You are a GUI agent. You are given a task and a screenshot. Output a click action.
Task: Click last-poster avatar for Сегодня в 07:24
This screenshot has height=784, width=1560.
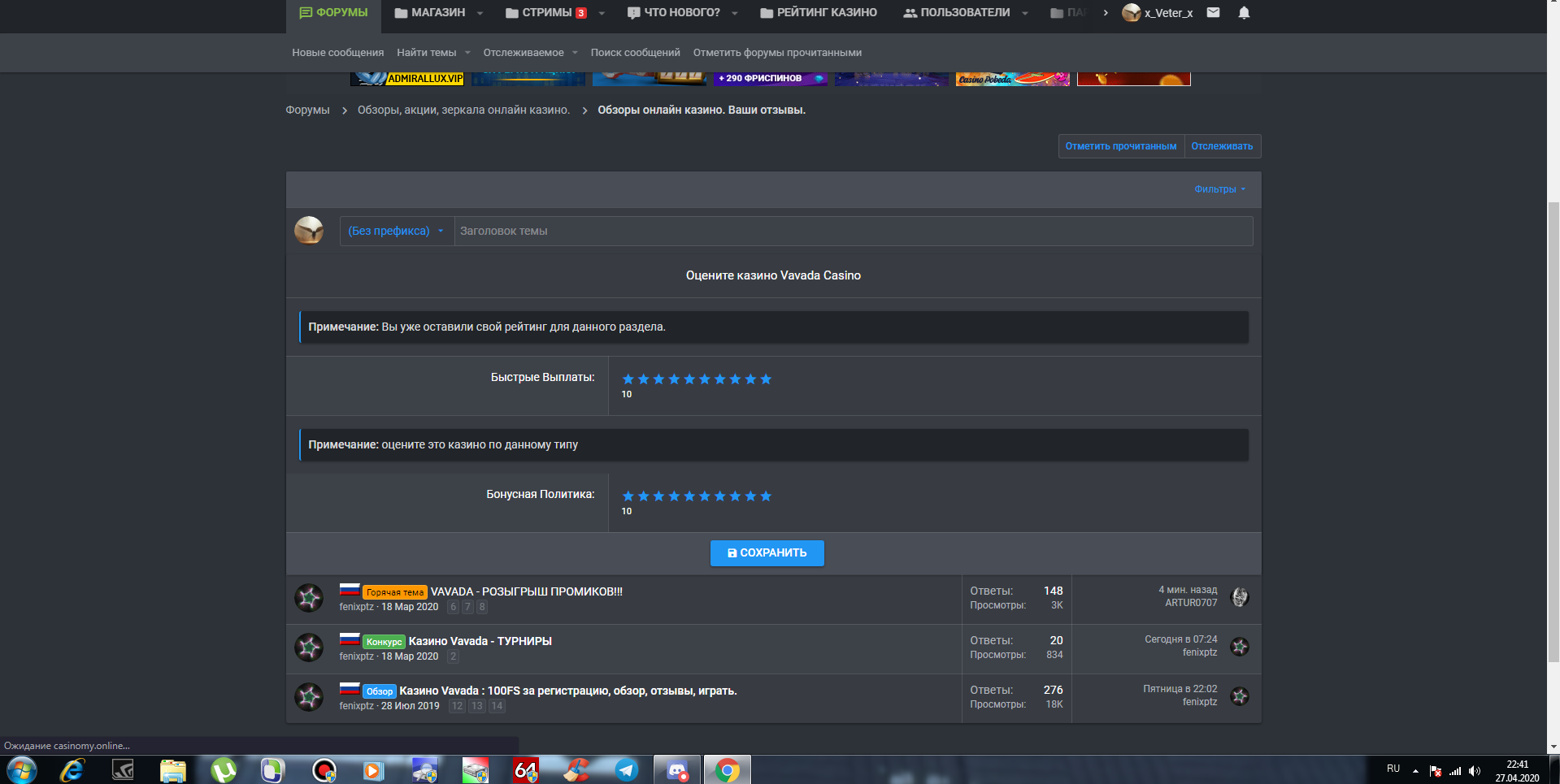coord(1240,647)
